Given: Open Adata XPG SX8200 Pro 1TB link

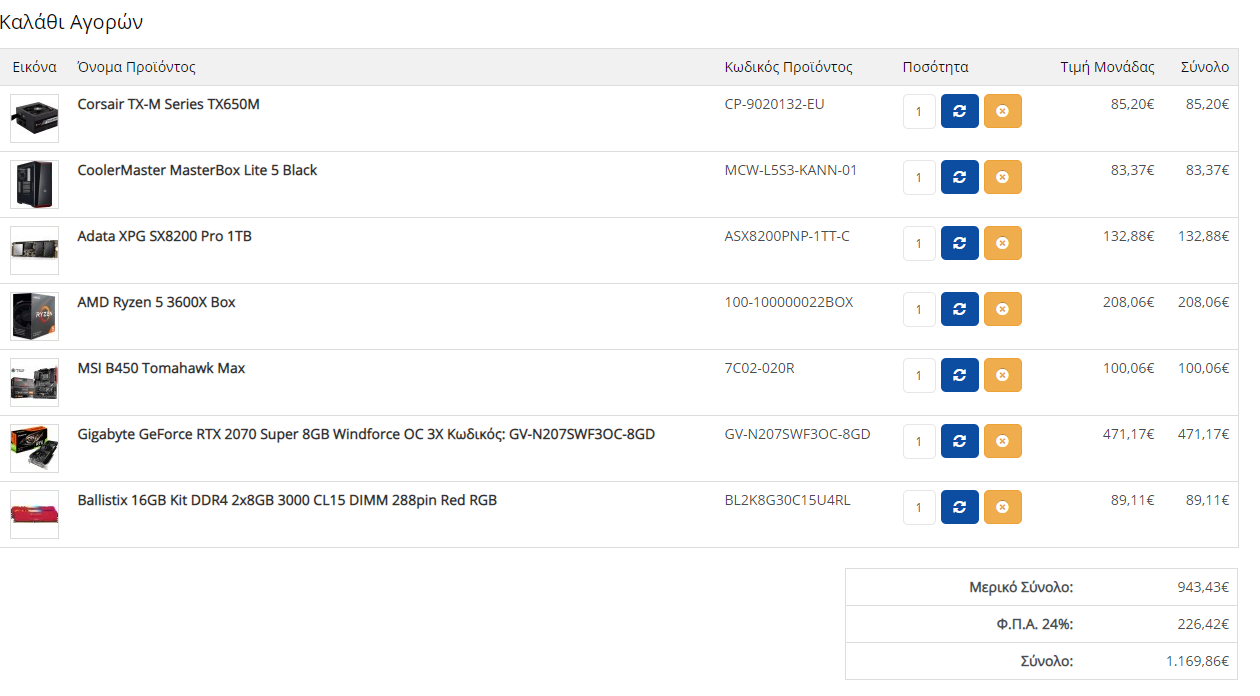Looking at the screenshot, I should pos(164,236).
